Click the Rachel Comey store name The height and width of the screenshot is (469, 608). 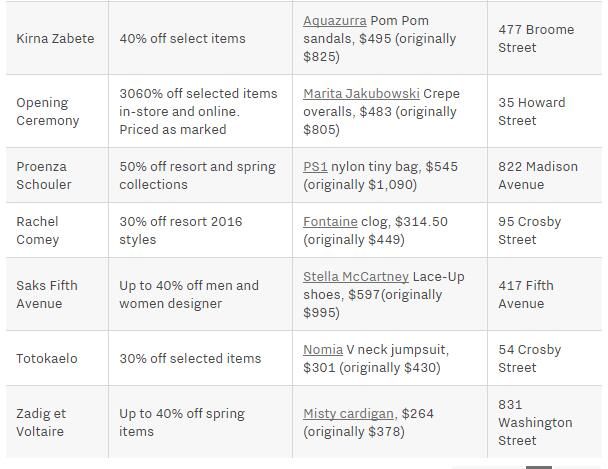click(38, 231)
